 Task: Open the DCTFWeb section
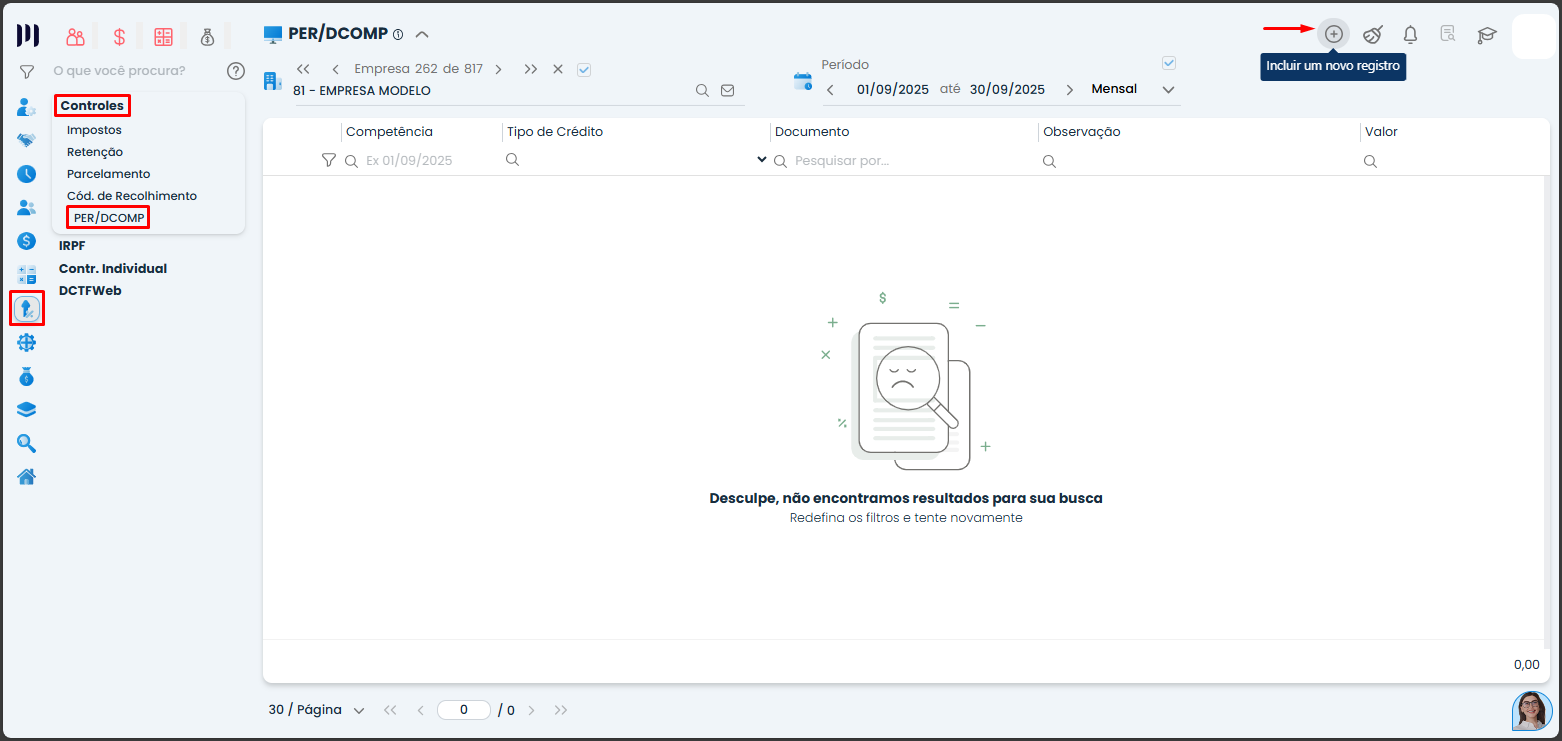90,291
